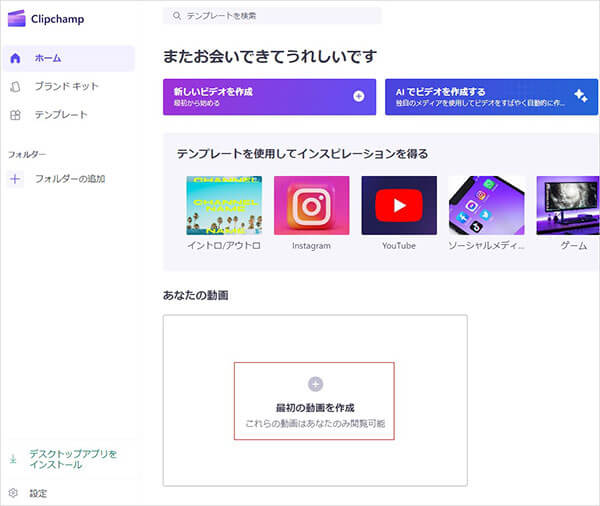Open the settings gear icon
Screen dimensions: 600x506
coord(13,493)
